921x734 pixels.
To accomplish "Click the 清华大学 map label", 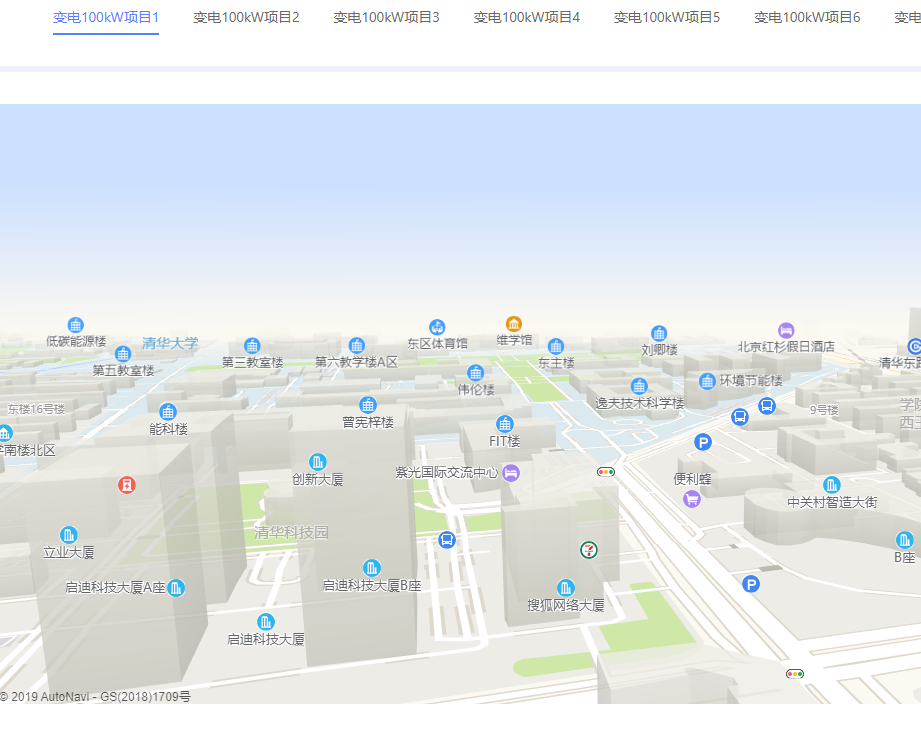I will click(170, 343).
